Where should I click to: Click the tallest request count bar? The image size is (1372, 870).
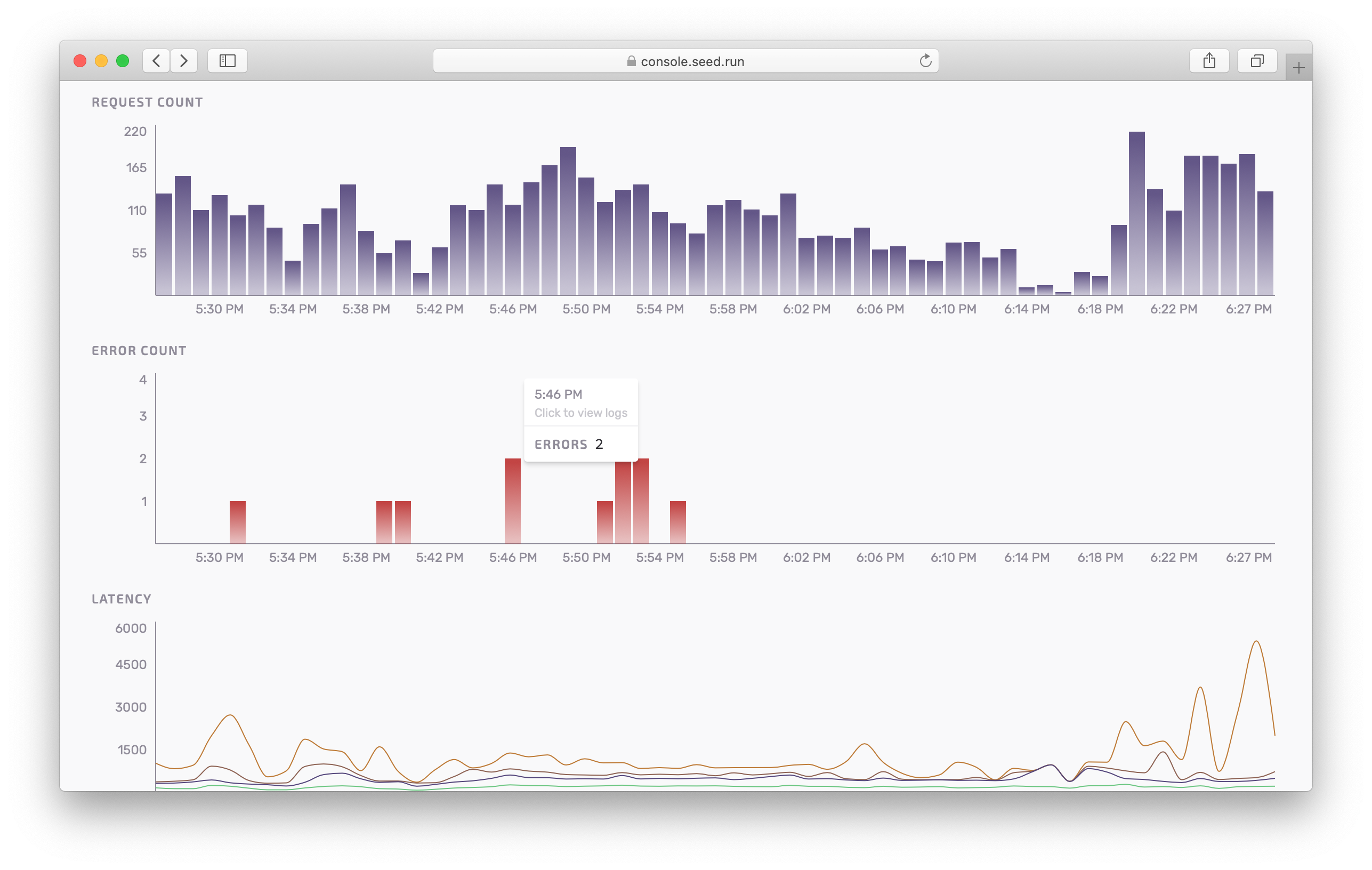pyautogui.click(x=1136, y=214)
